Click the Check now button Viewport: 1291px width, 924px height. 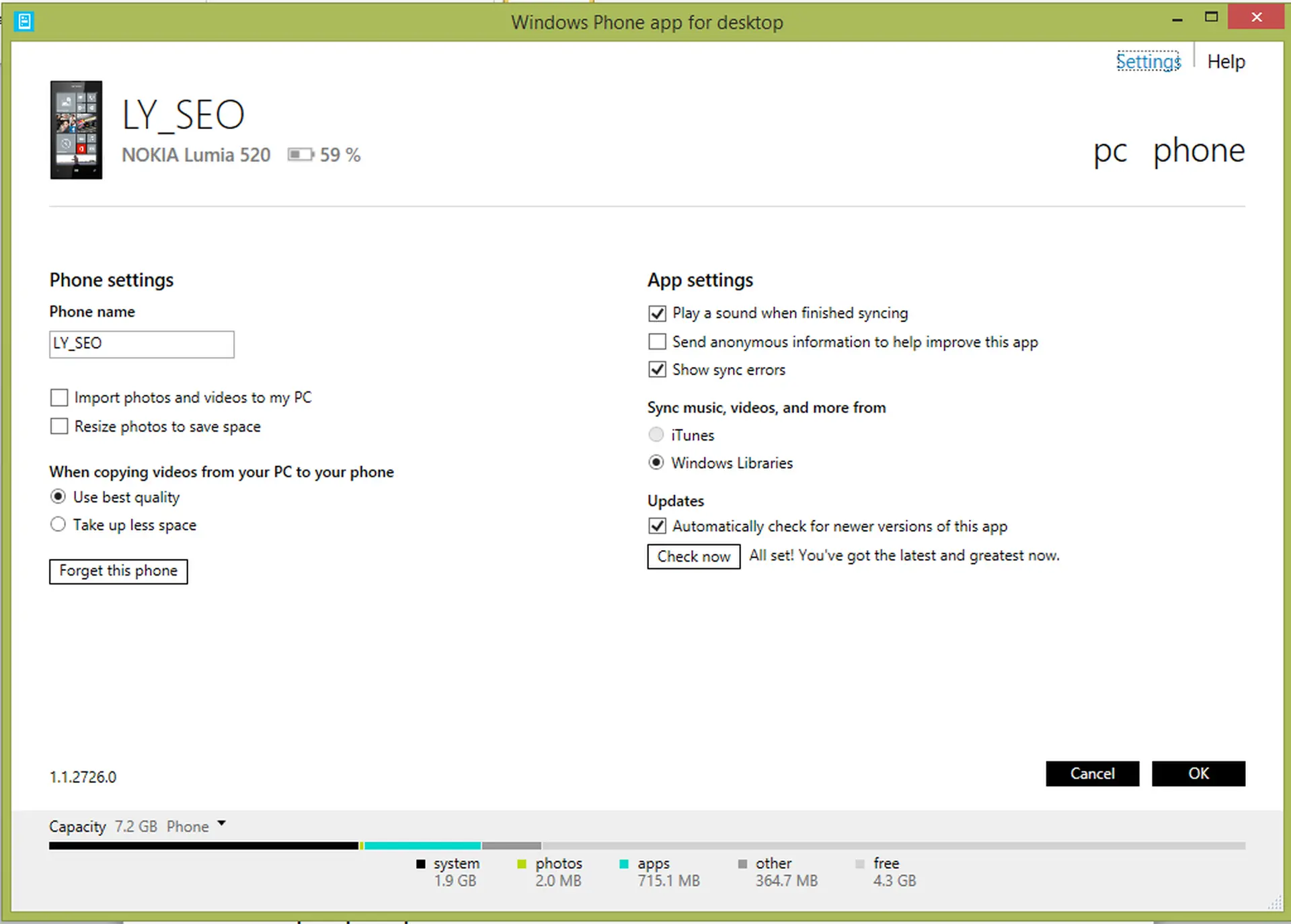(x=694, y=556)
